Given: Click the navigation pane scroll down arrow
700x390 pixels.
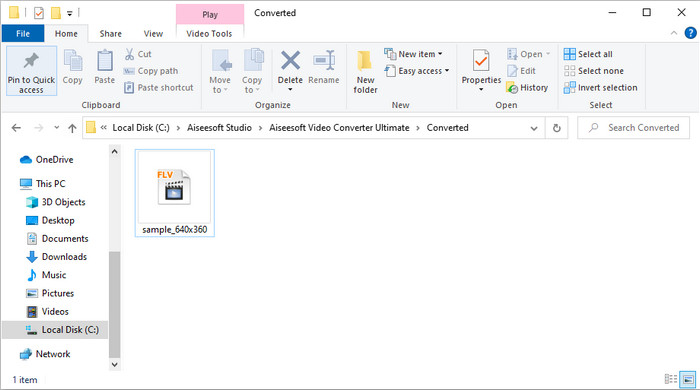Looking at the screenshot, I should click(115, 364).
